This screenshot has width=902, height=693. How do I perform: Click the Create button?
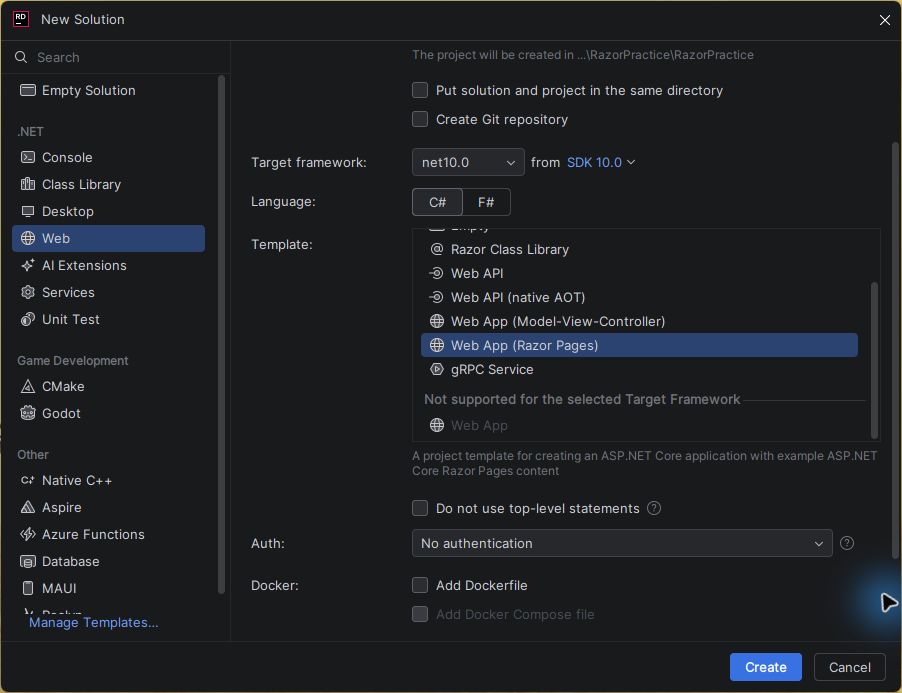(x=766, y=667)
